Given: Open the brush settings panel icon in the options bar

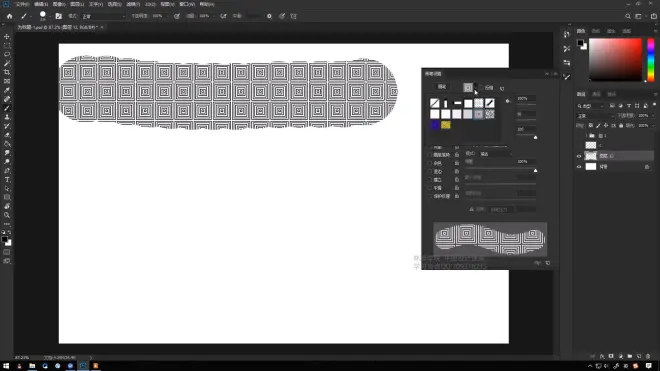Looking at the screenshot, I should click(59, 16).
